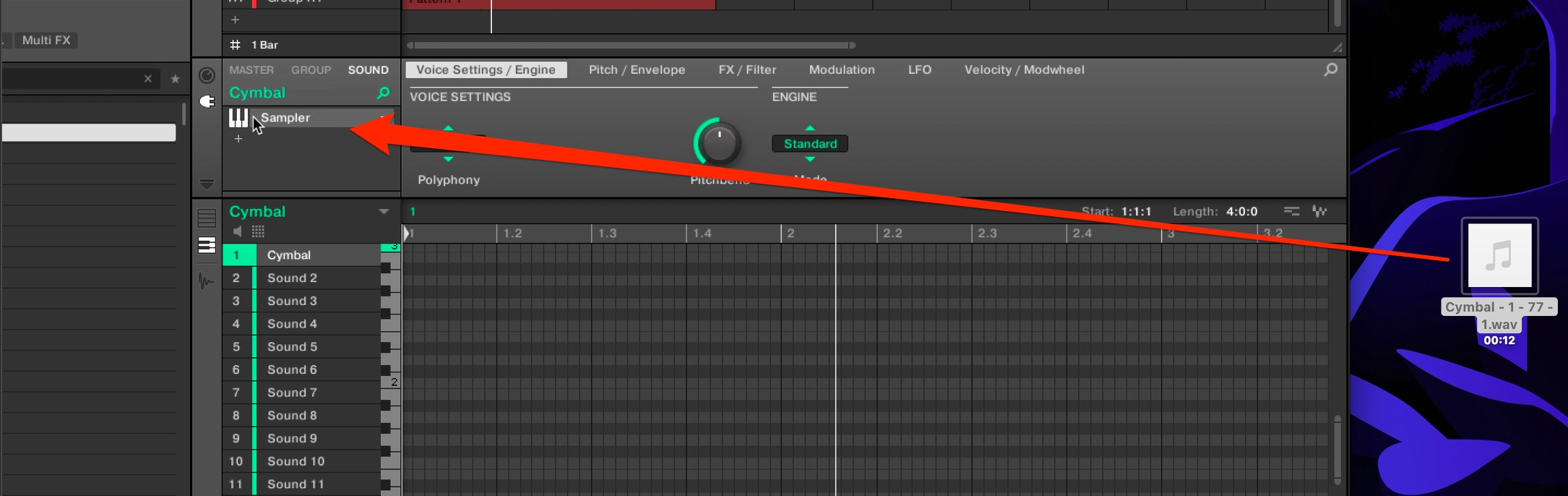
Task: Select the GROUP tab
Action: coord(311,70)
